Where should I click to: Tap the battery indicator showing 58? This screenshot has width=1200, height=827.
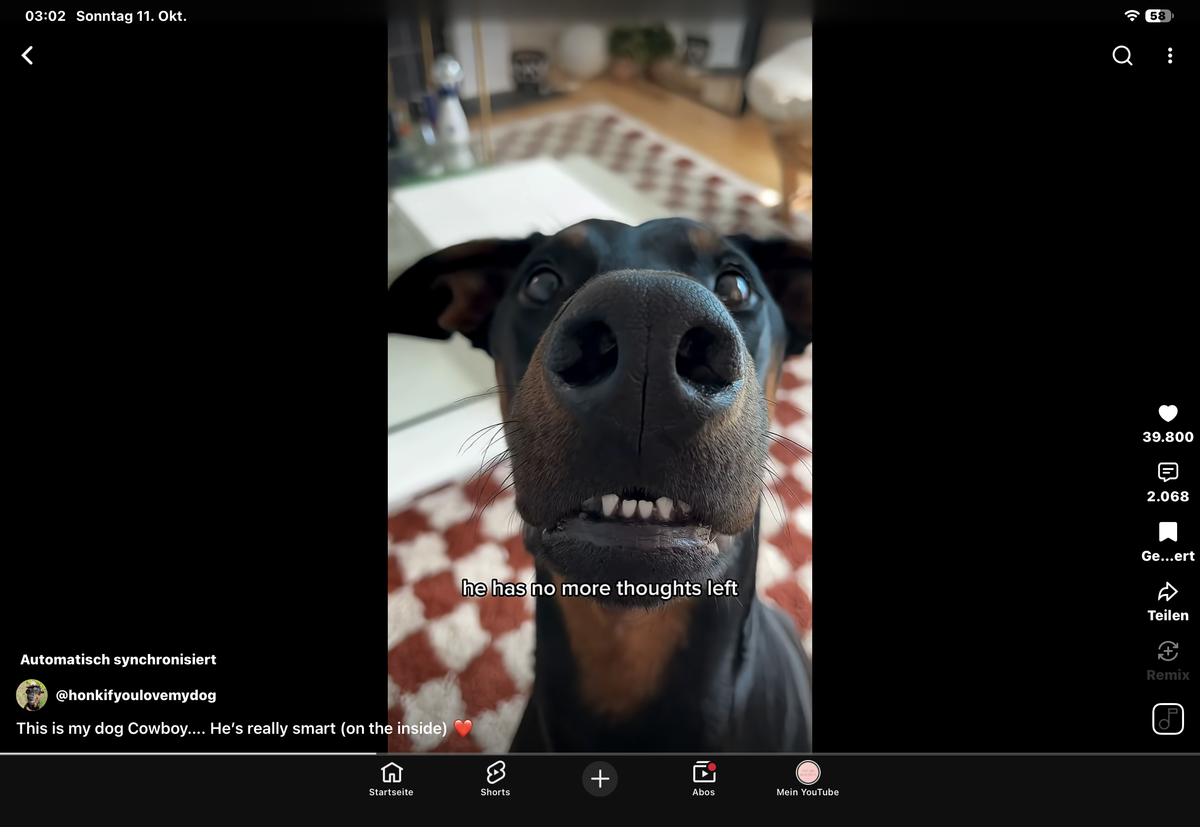(1159, 16)
